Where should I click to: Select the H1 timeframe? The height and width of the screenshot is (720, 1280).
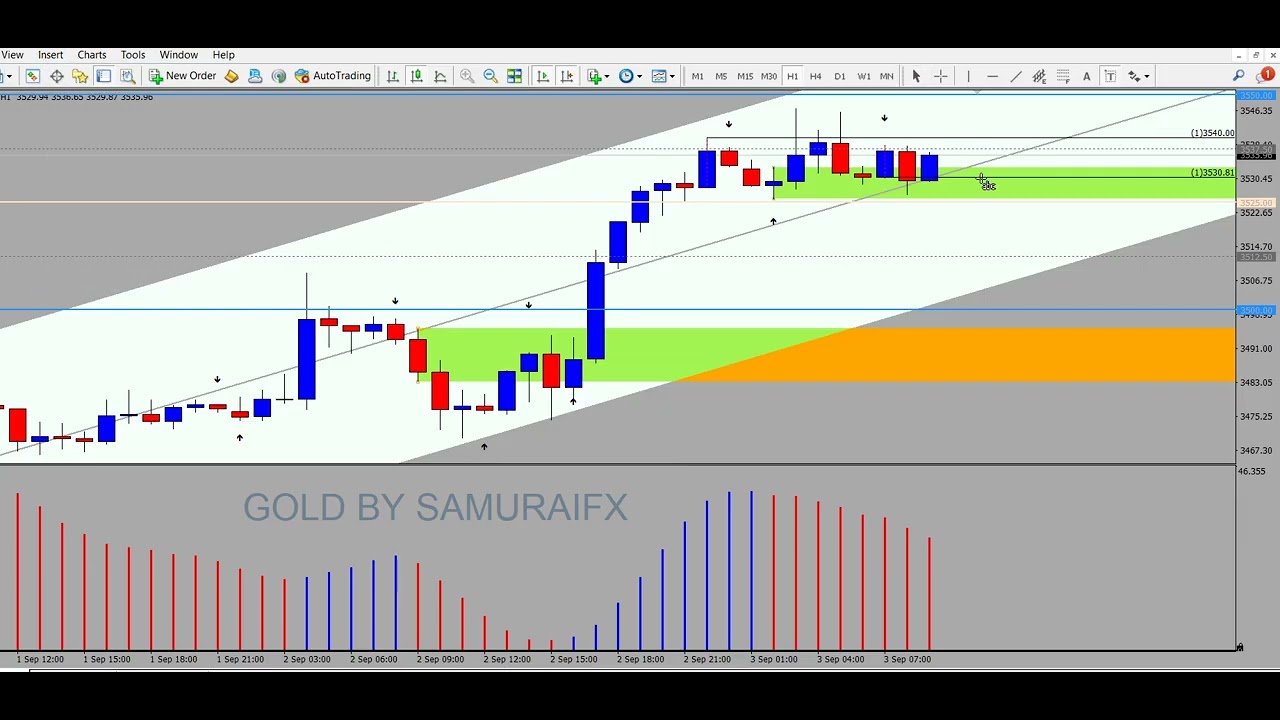point(792,76)
